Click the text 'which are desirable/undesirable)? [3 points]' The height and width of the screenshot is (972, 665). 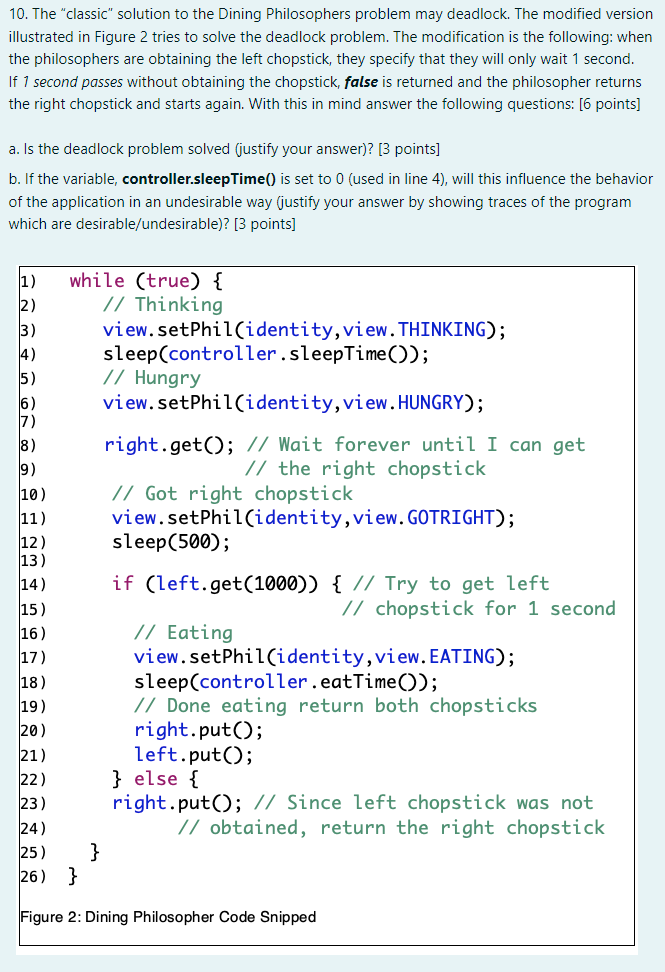pos(152,224)
